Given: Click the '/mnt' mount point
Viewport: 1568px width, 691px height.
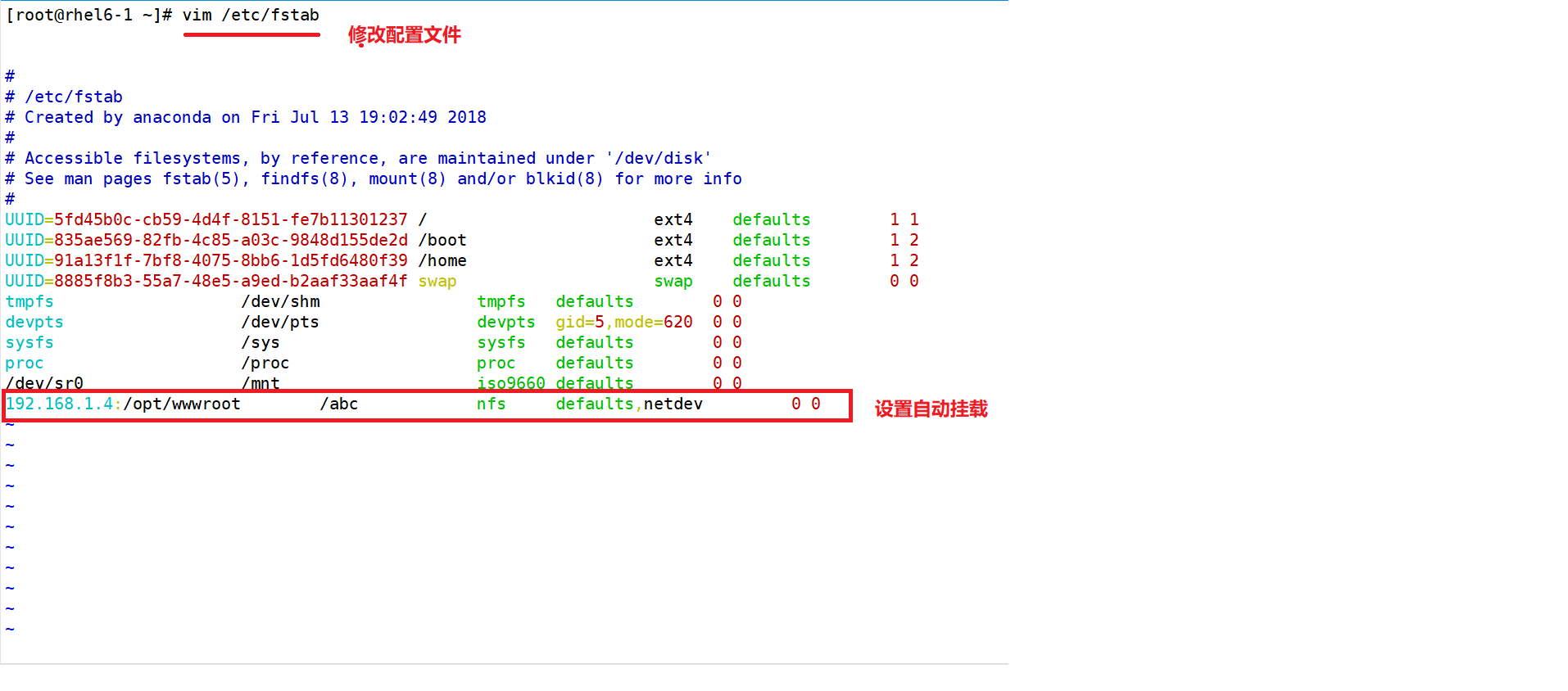Looking at the screenshot, I should pyautogui.click(x=261, y=383).
